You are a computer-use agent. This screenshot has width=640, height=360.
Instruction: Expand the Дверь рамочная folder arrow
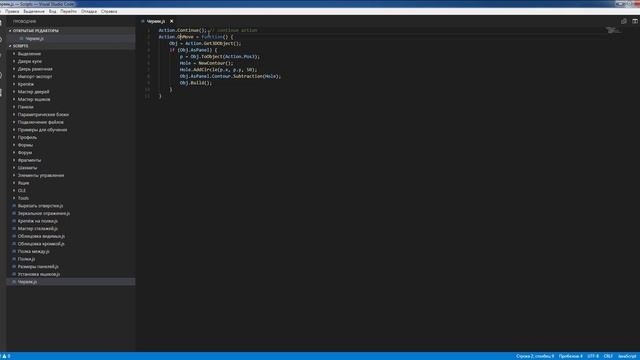(x=14, y=69)
